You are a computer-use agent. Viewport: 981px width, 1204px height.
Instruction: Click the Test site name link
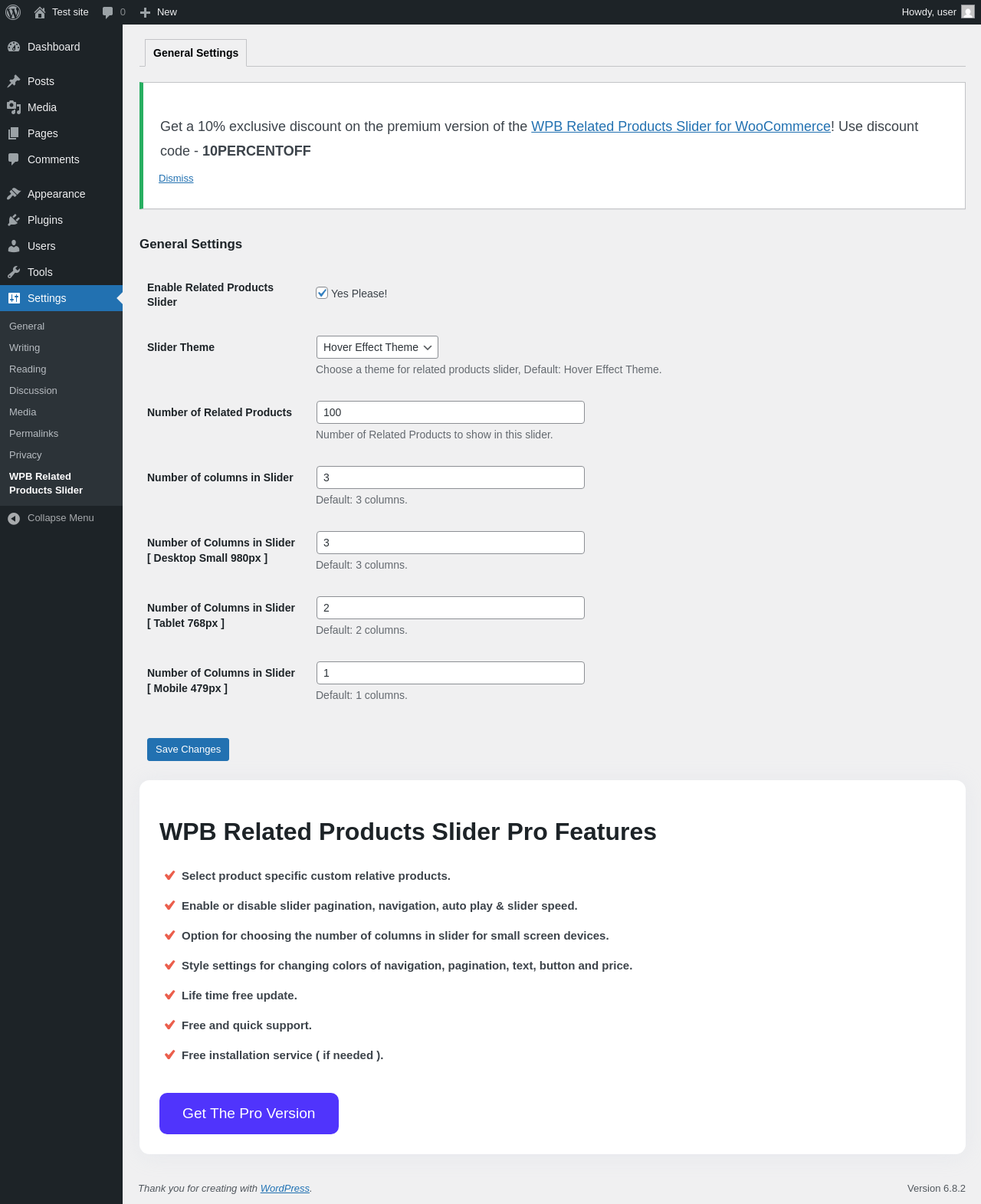(71, 12)
